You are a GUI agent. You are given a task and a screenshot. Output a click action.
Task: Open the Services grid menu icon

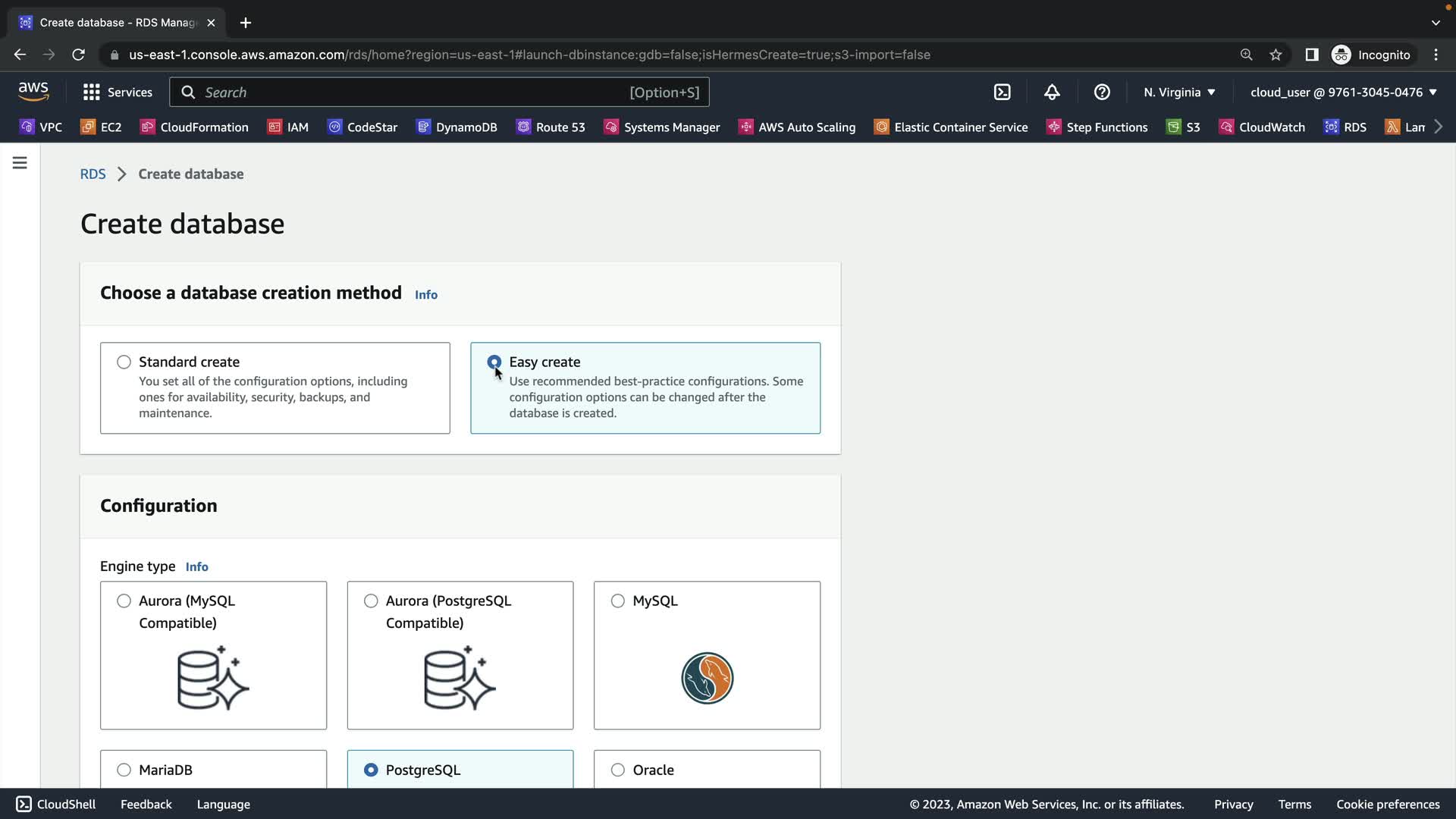click(x=92, y=93)
